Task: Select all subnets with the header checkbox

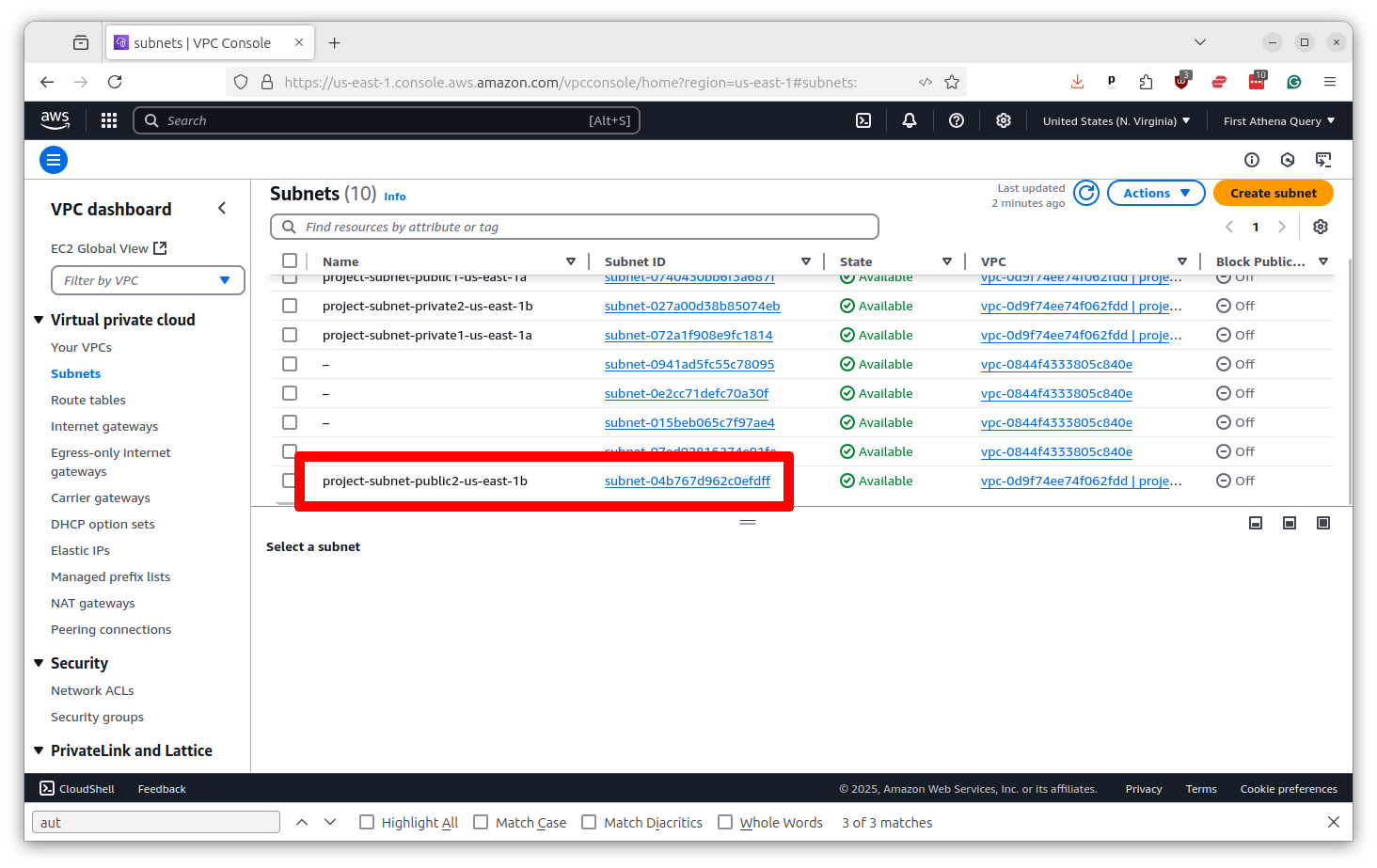Action: 290,260
